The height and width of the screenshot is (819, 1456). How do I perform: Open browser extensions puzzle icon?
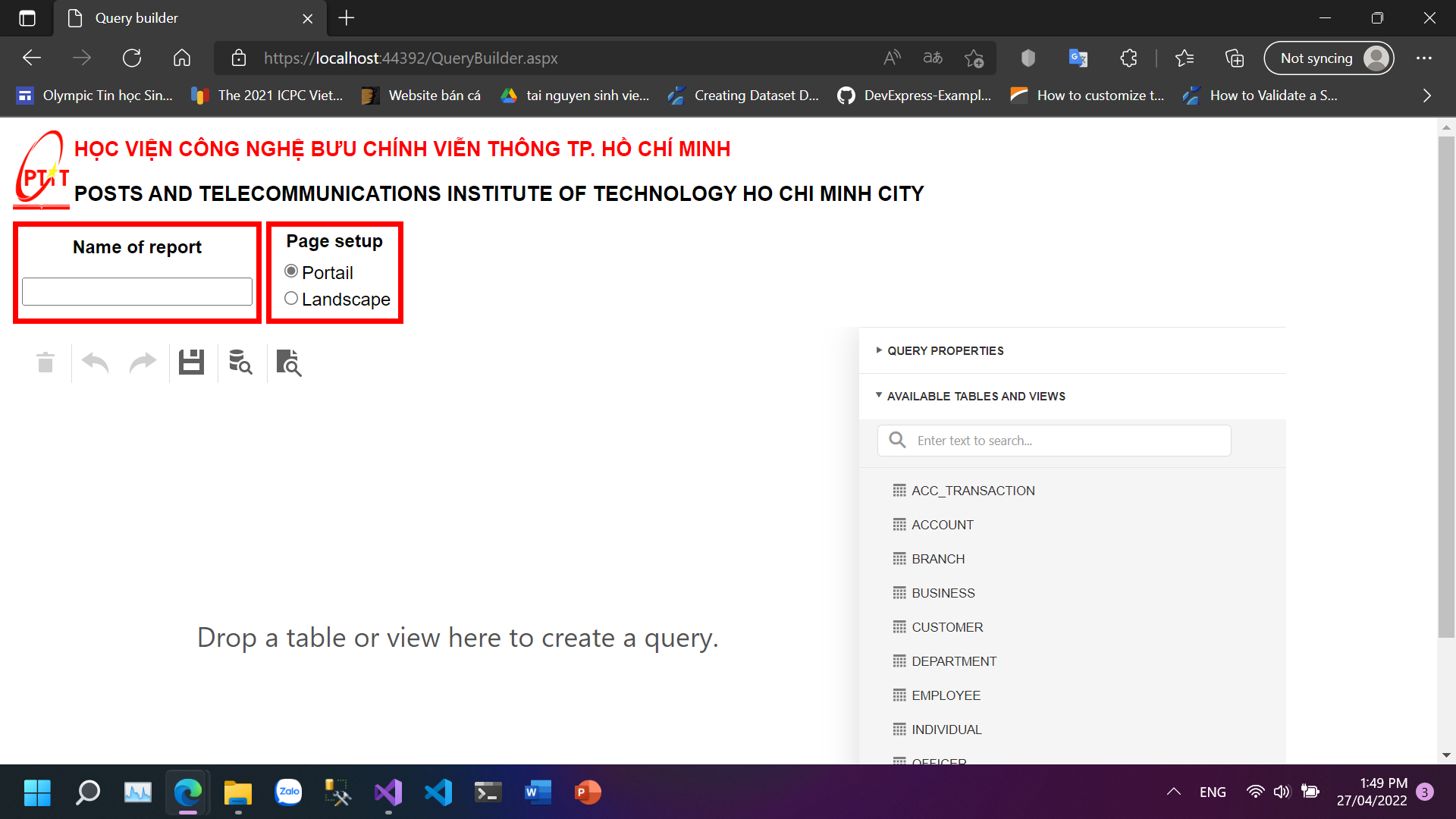point(1128,58)
